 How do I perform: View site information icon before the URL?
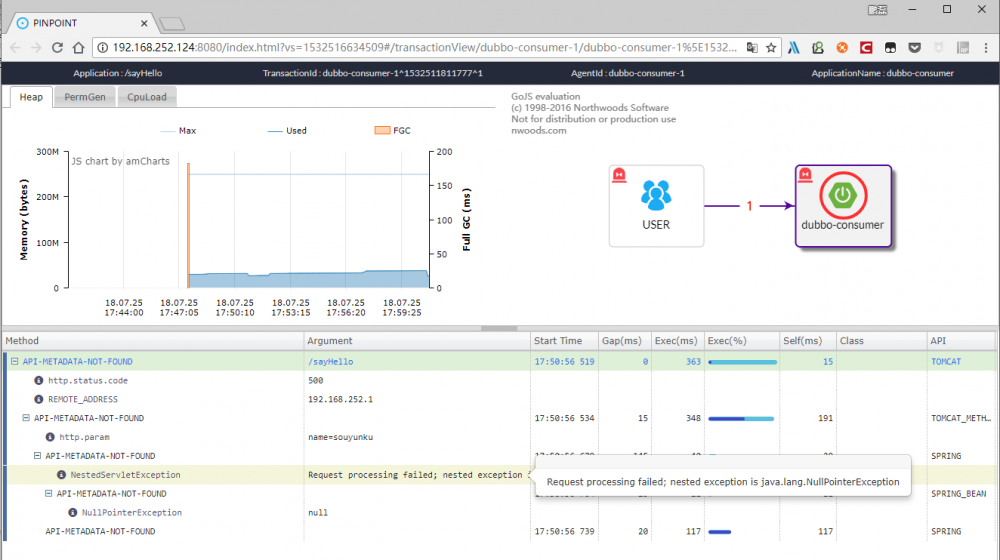pyautogui.click(x=103, y=47)
